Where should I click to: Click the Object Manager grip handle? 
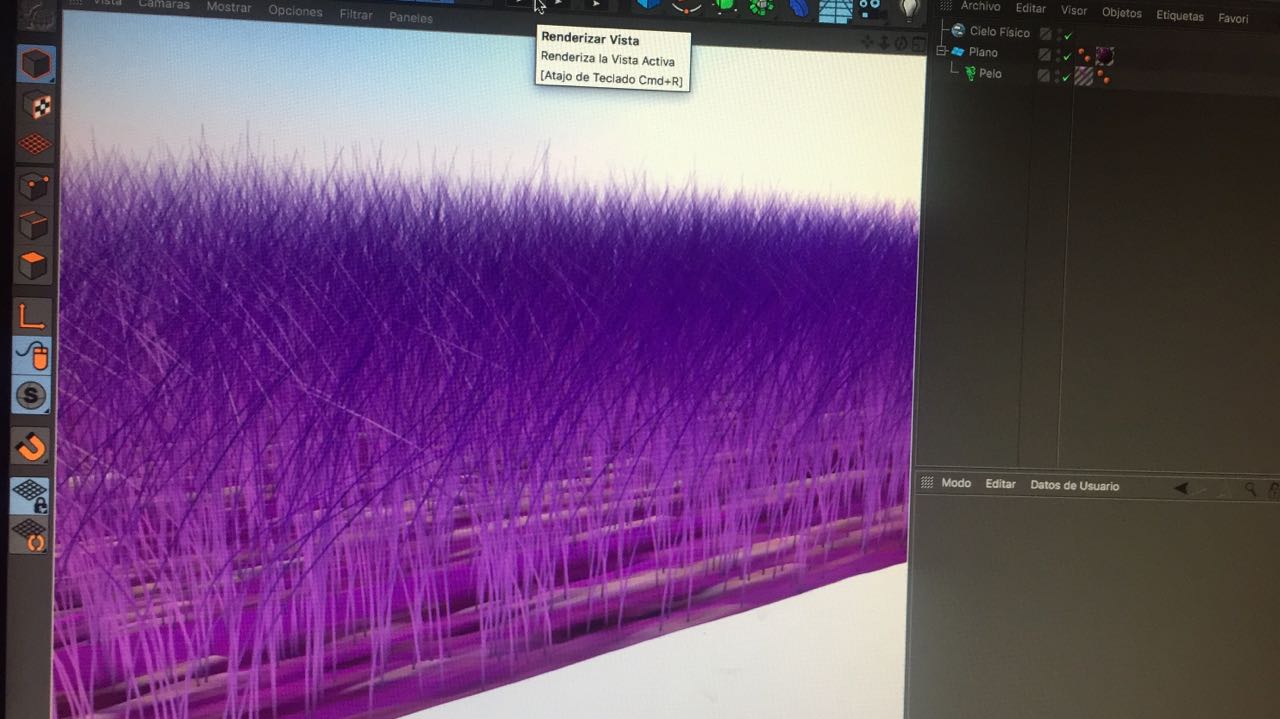point(946,5)
